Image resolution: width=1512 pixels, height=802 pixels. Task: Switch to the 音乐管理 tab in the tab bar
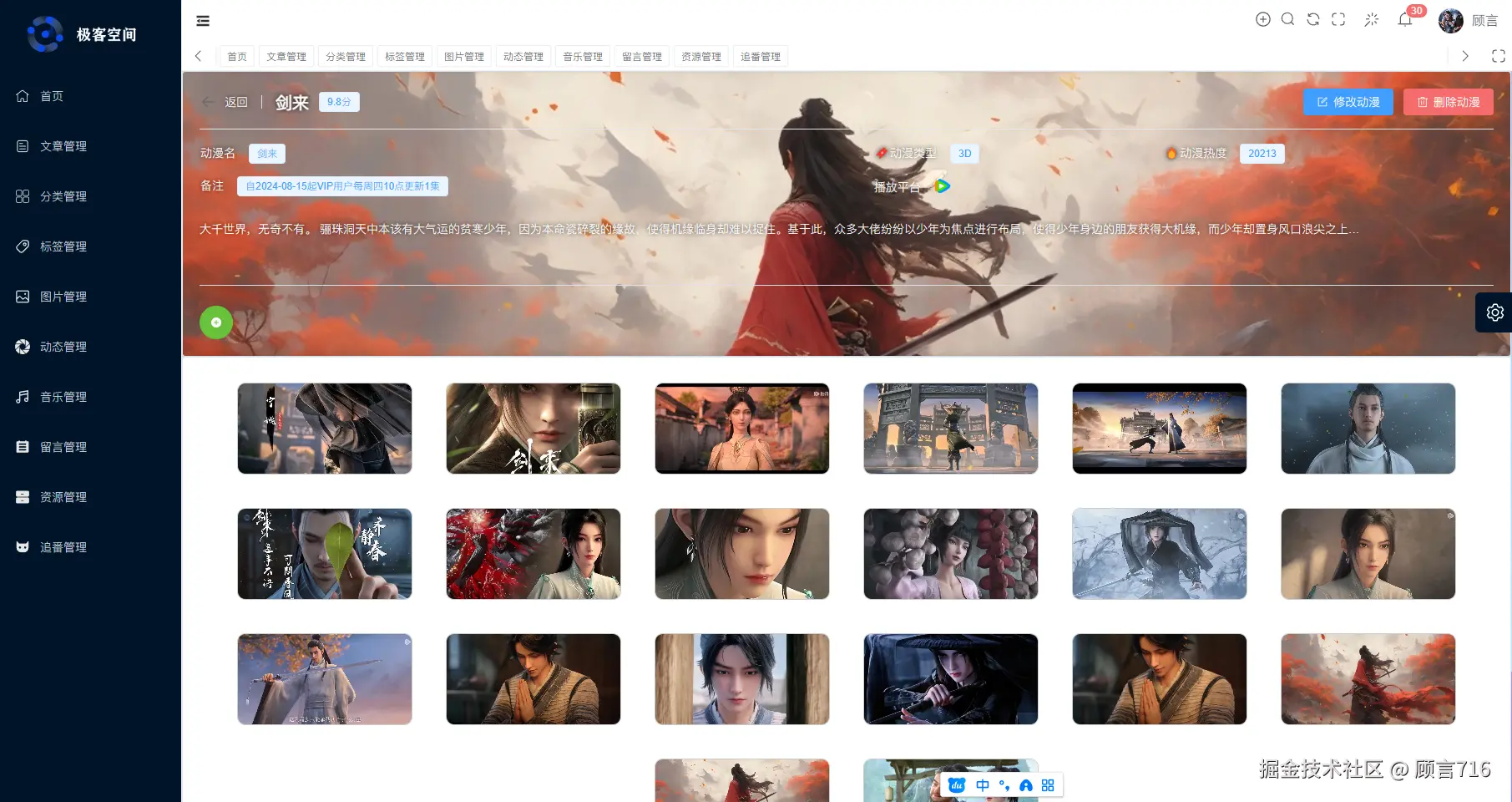(583, 57)
